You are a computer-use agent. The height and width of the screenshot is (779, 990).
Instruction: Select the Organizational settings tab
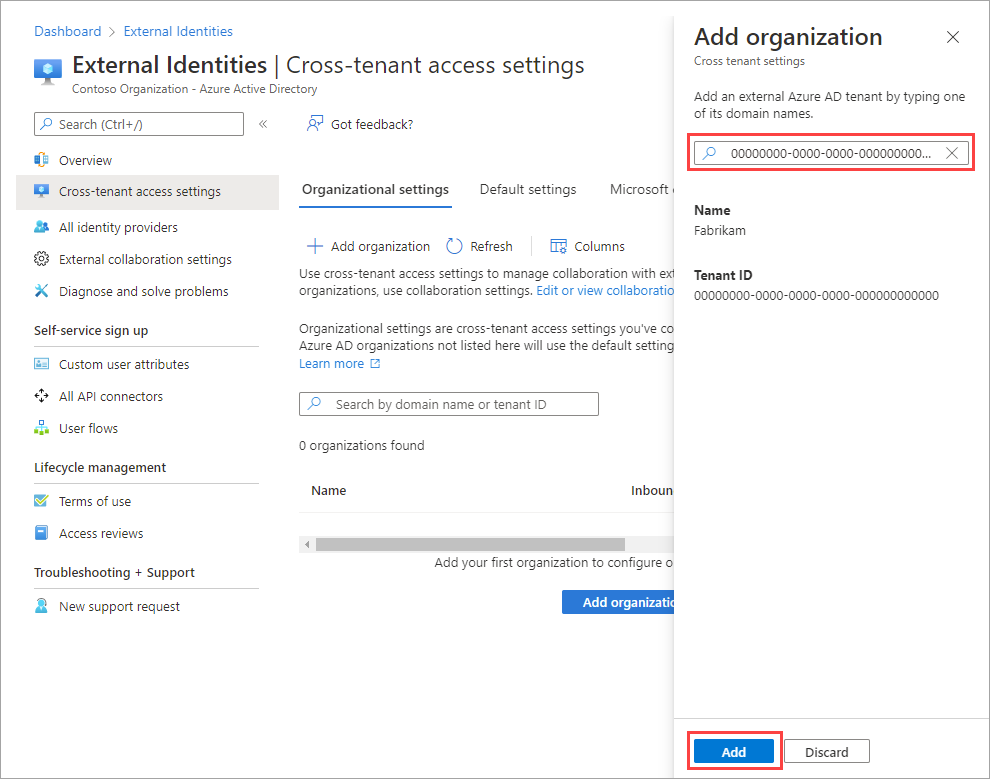point(375,189)
